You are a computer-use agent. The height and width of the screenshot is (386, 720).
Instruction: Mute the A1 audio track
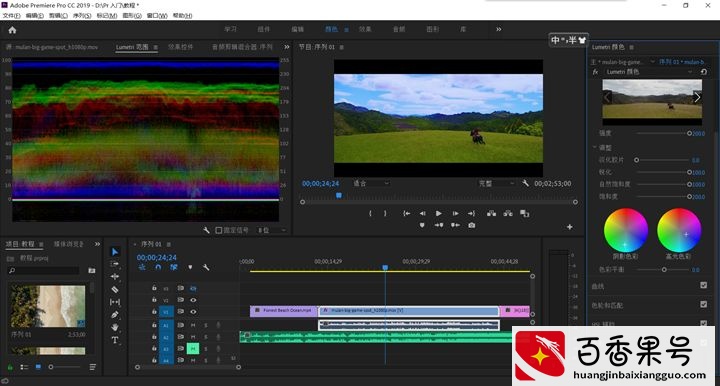click(193, 325)
